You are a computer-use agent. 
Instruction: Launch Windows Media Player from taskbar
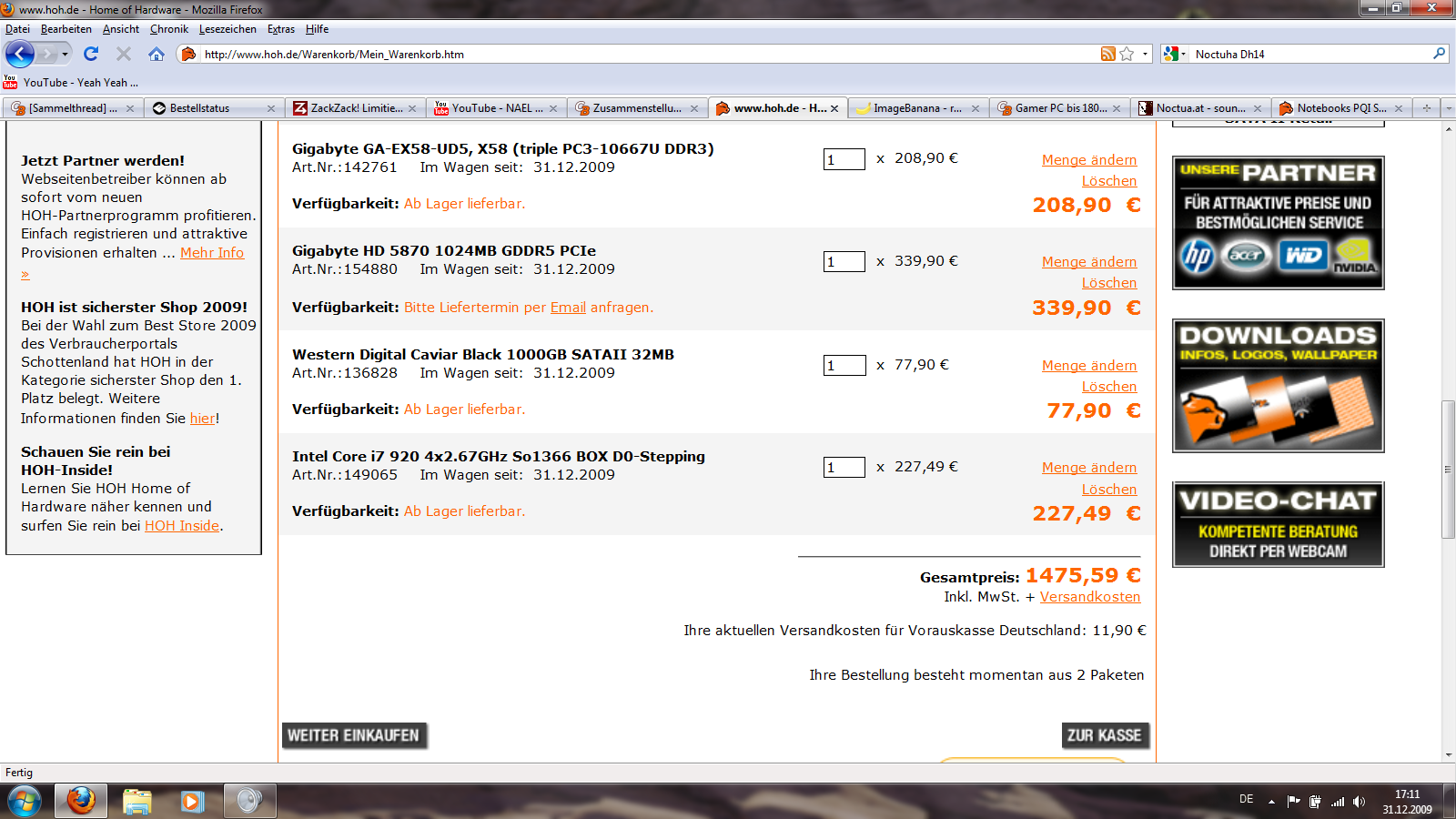click(x=192, y=802)
